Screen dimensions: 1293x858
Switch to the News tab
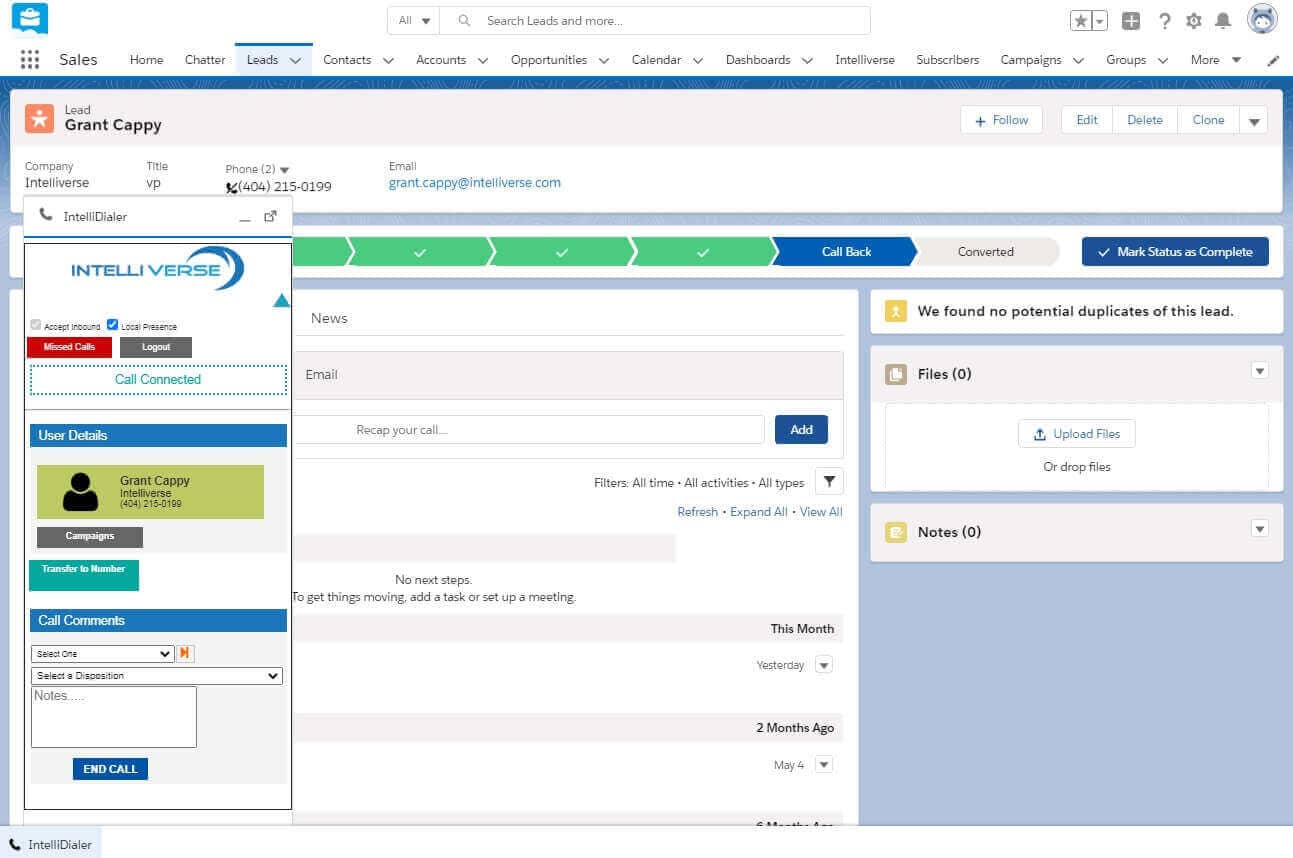point(329,318)
